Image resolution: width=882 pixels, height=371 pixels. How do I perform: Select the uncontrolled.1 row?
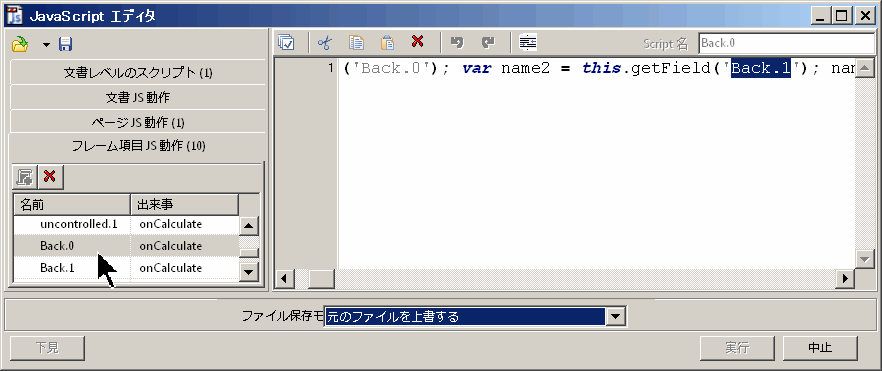tap(127, 224)
